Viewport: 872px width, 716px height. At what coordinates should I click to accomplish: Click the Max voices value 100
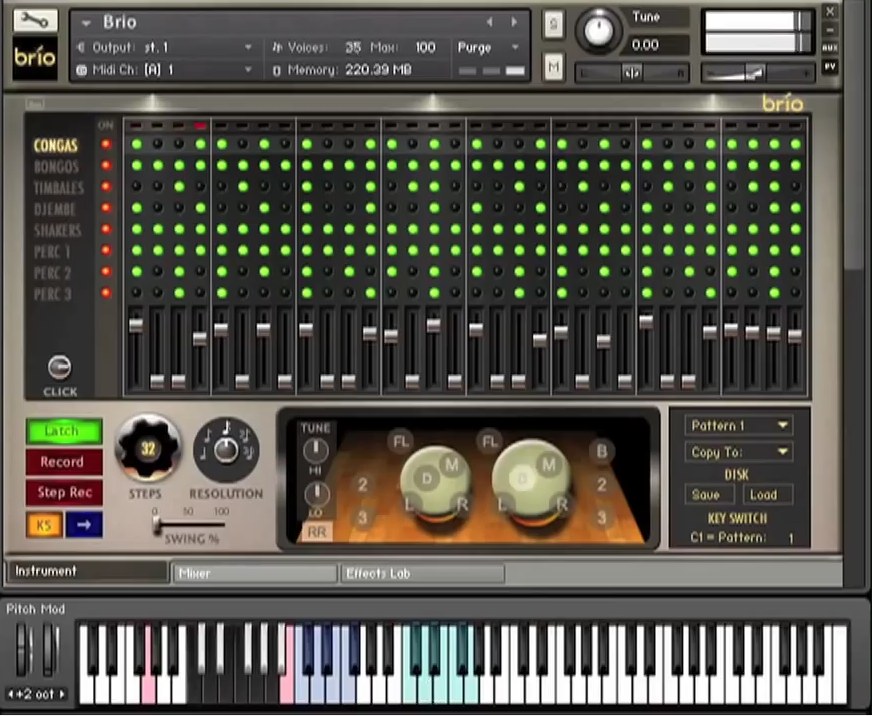[x=425, y=48]
